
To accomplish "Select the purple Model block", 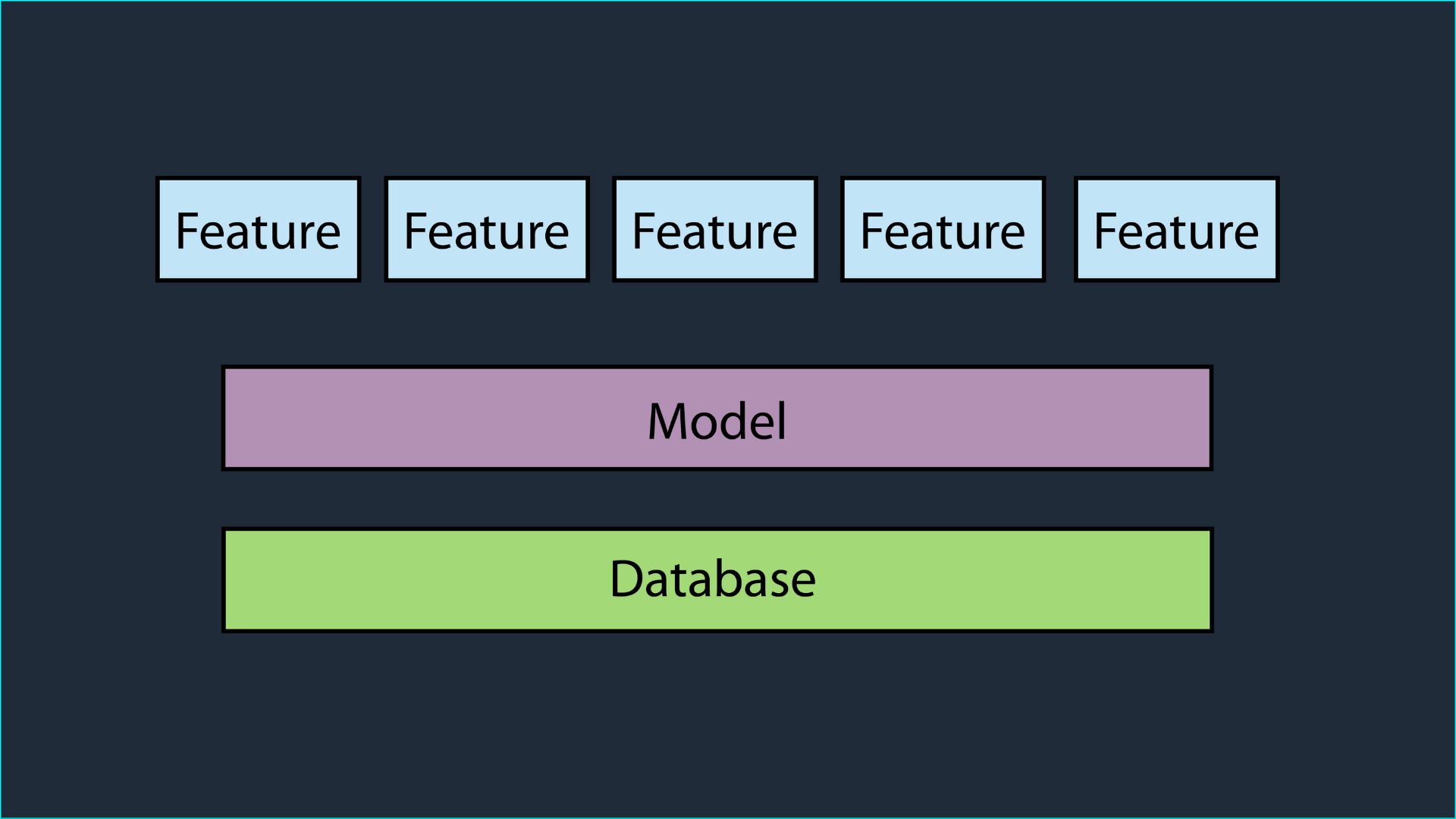I will 717,418.
